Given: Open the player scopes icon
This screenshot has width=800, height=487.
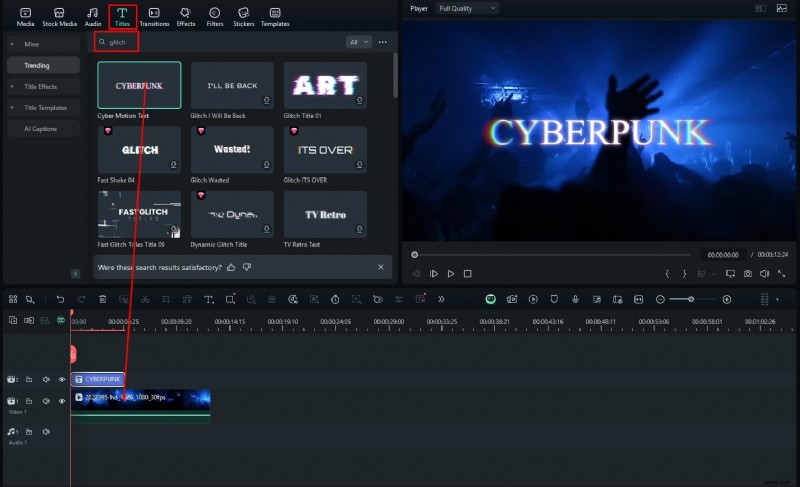Looking at the screenshot, I should (782, 8).
